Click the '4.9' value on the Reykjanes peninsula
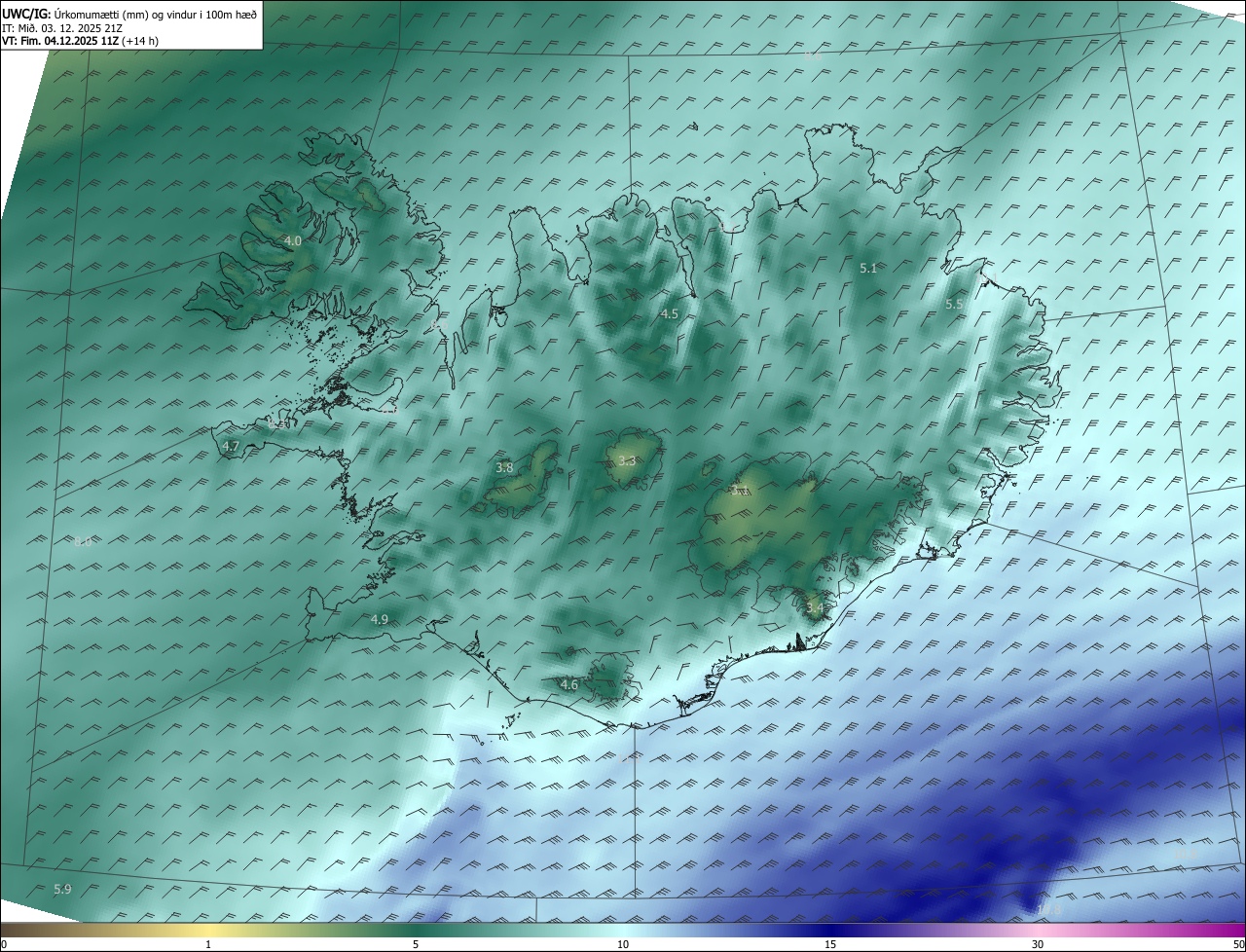The image size is (1246, 952). 380,620
